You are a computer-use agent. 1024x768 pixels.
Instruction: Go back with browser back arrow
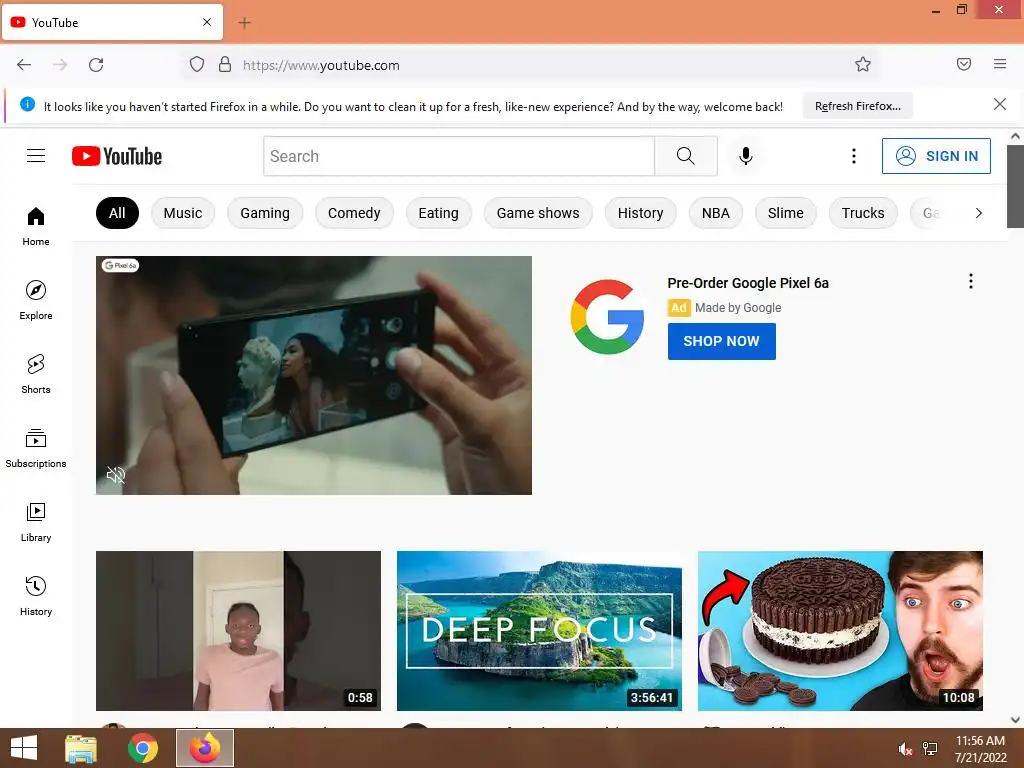coord(24,65)
